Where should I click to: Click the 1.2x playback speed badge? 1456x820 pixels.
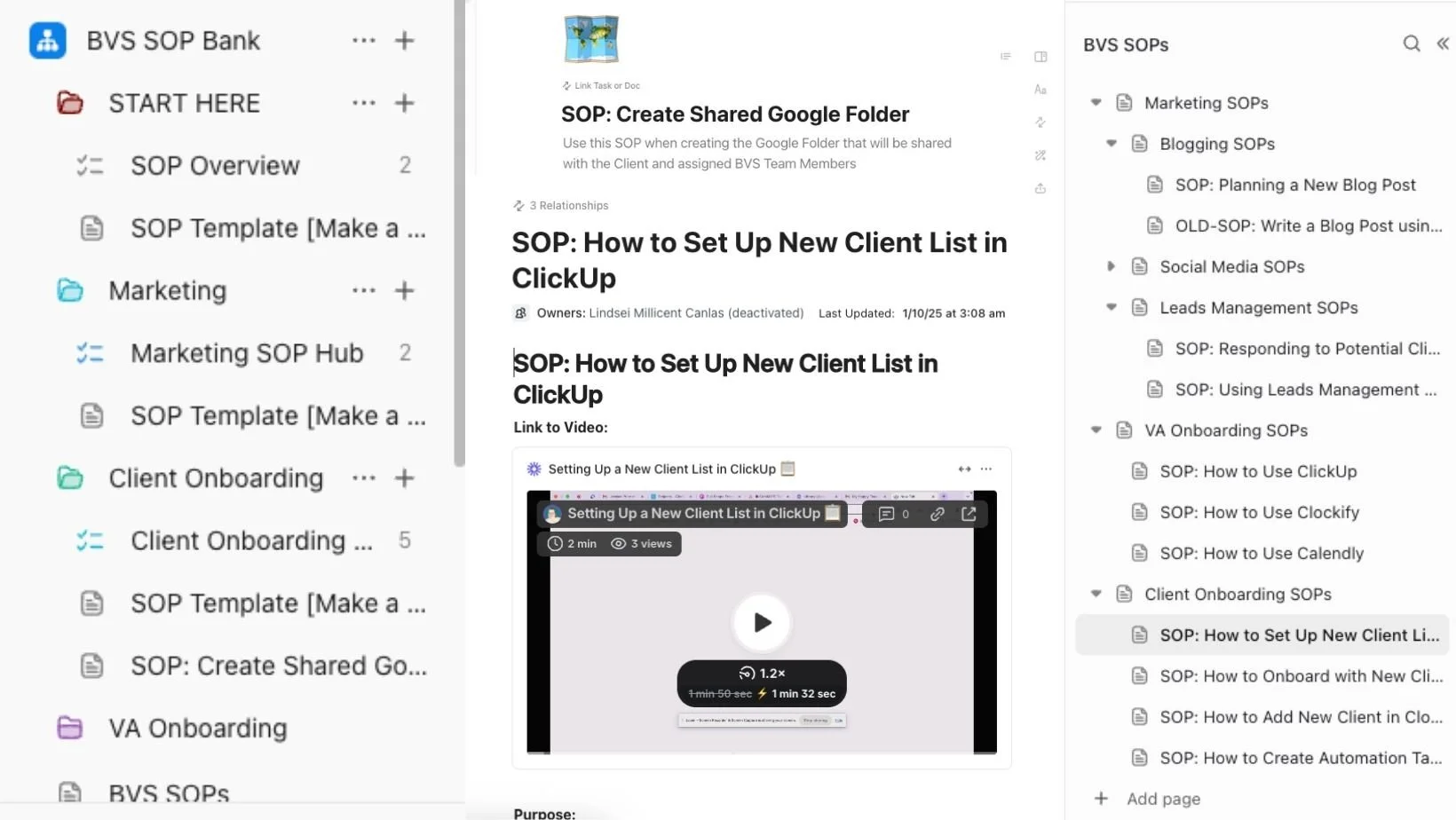click(x=762, y=674)
